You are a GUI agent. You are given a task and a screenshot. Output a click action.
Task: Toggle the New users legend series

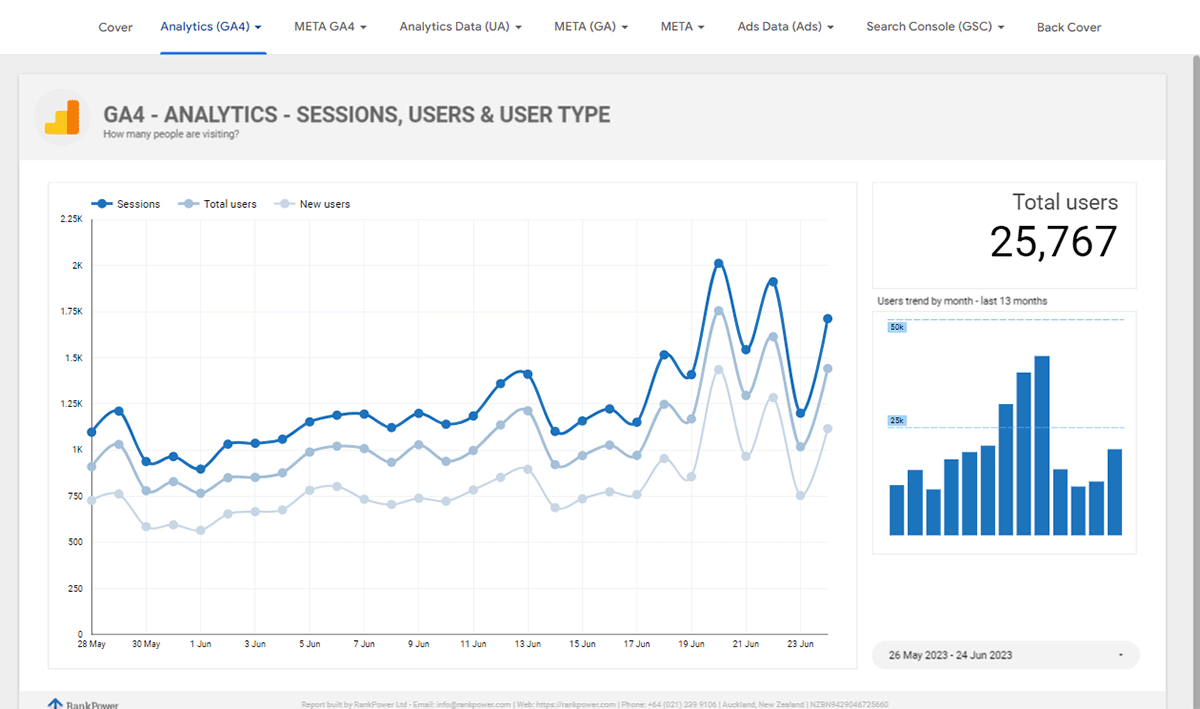tap(313, 204)
